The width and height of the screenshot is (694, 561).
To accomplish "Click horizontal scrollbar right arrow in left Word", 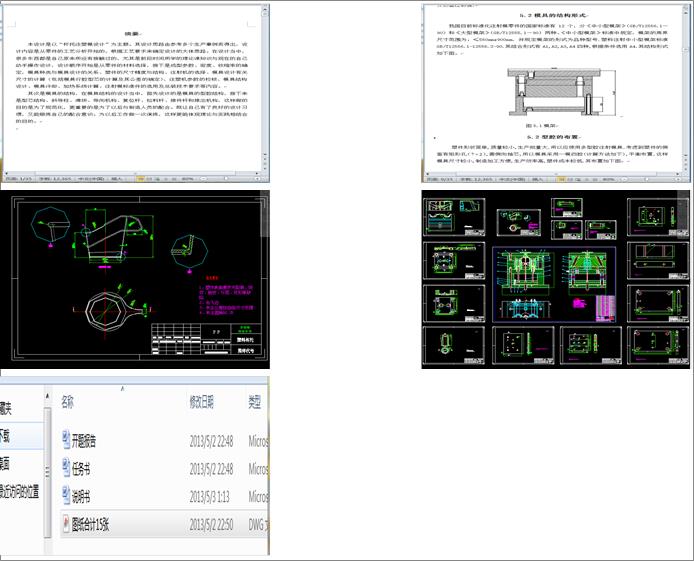I will point(258,173).
